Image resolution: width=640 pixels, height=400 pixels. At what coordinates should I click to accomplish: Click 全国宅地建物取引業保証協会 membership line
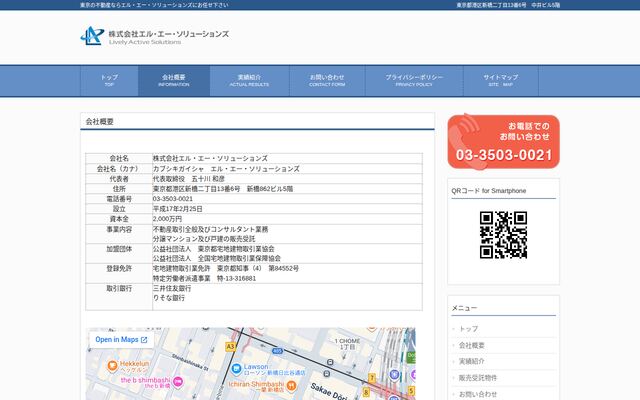coord(217,258)
